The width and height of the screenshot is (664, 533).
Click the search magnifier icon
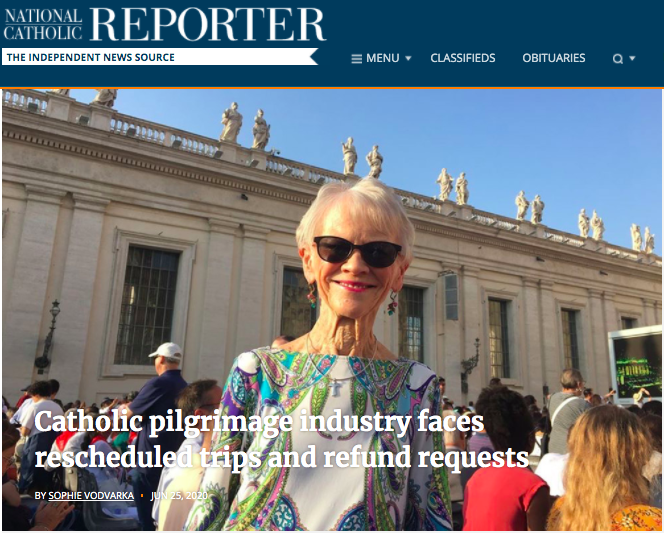click(x=618, y=58)
